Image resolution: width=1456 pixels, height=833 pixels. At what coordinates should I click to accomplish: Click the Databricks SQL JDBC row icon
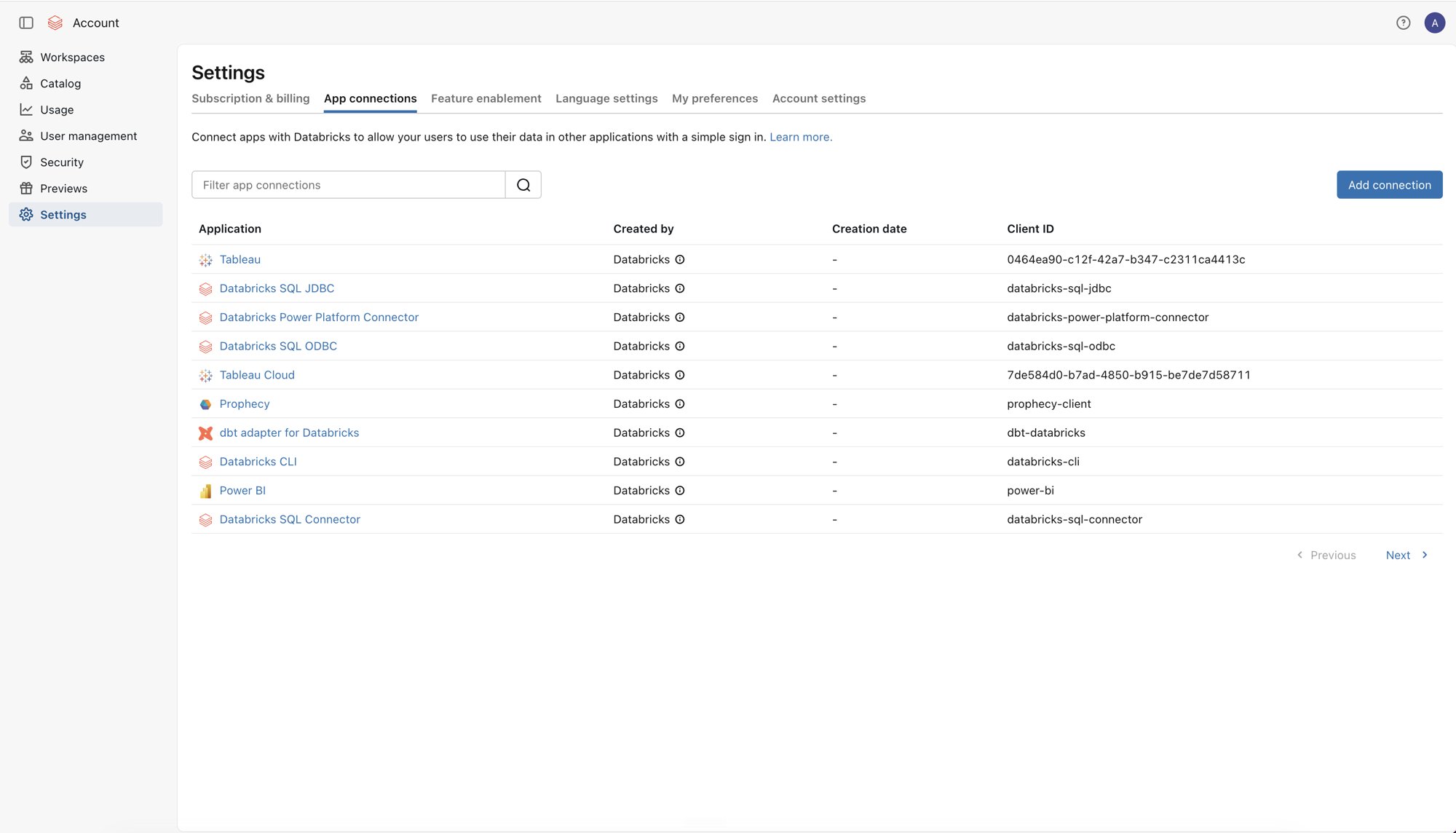pyautogui.click(x=206, y=289)
